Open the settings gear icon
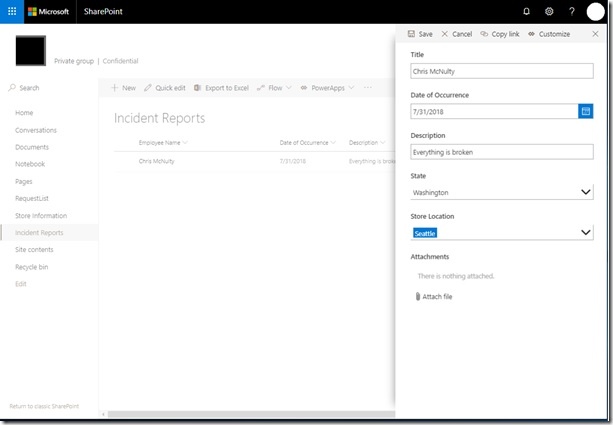The width and height of the screenshot is (613, 425). (549, 11)
